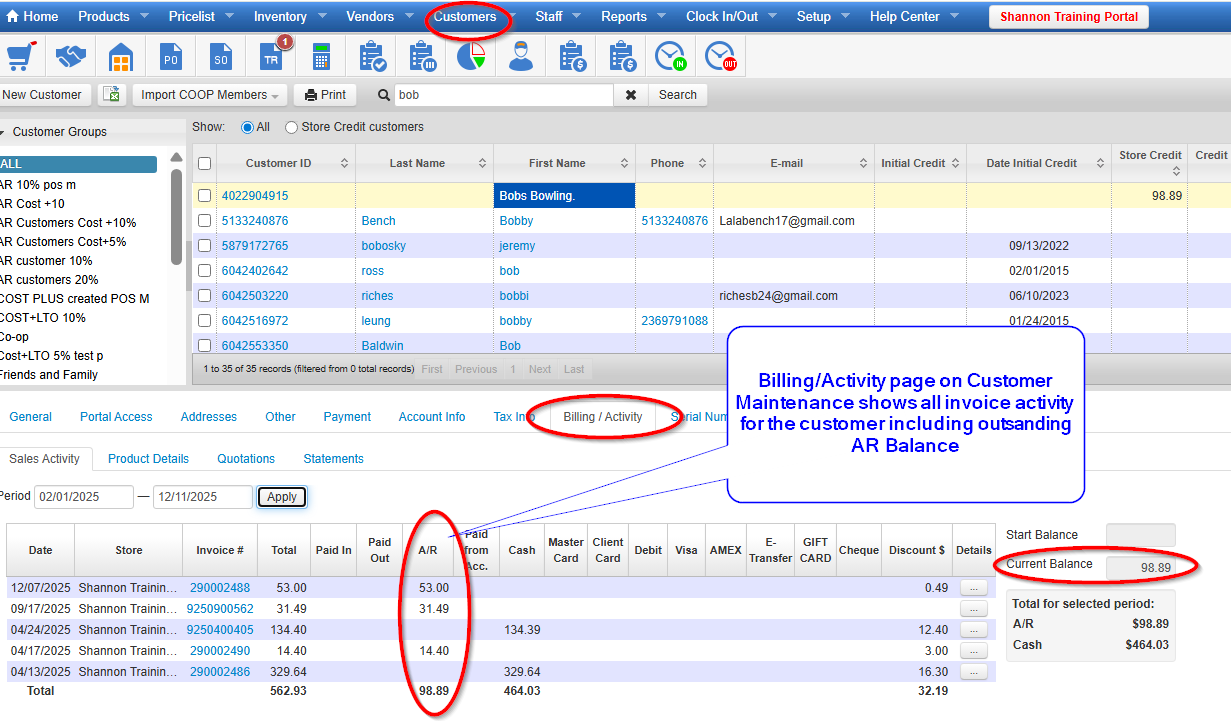Click the handshake icon in toolbar
The width and height of the screenshot is (1231, 721).
tap(70, 57)
